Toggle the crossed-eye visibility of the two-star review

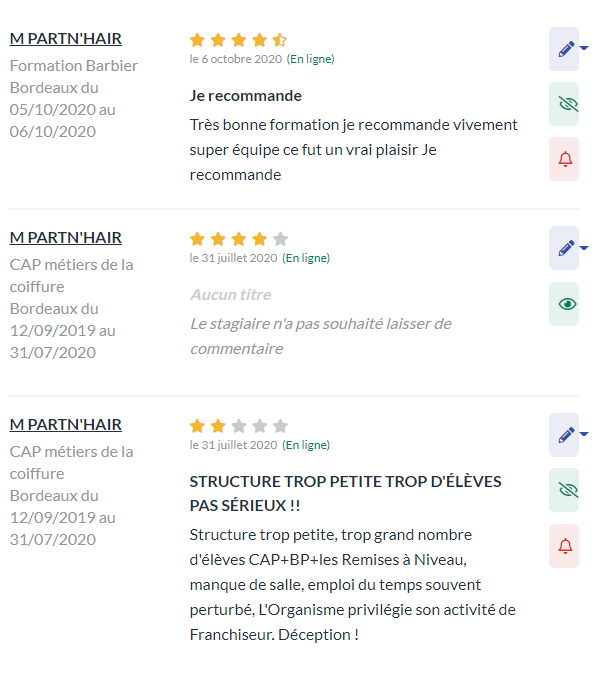564,490
